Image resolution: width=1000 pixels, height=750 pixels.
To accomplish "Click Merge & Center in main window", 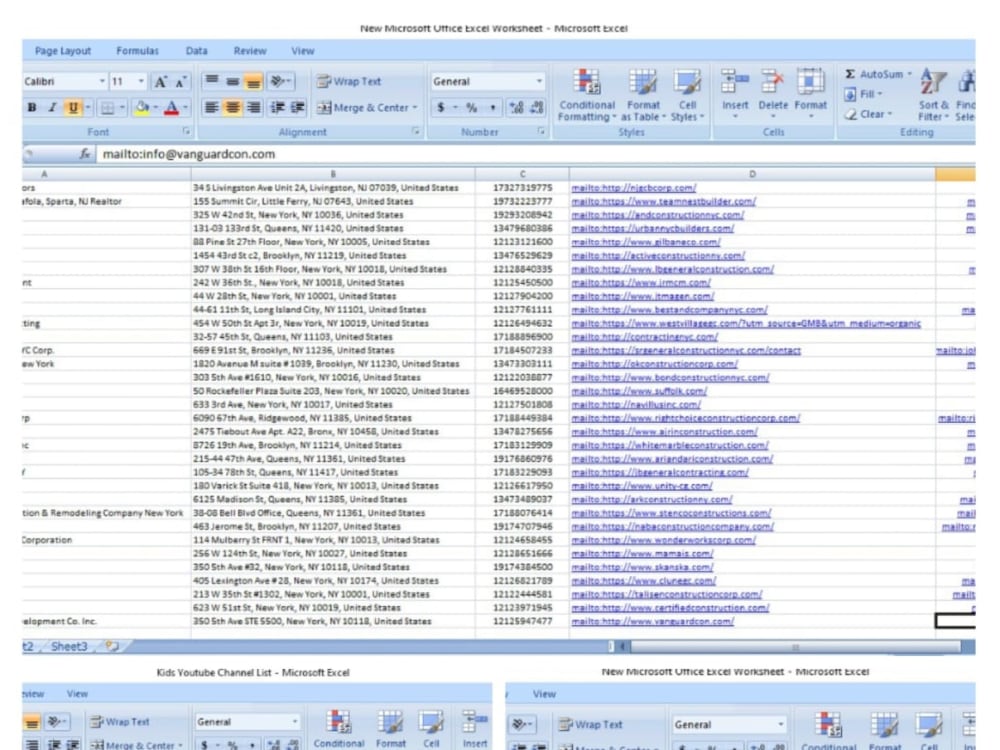I will coord(364,108).
